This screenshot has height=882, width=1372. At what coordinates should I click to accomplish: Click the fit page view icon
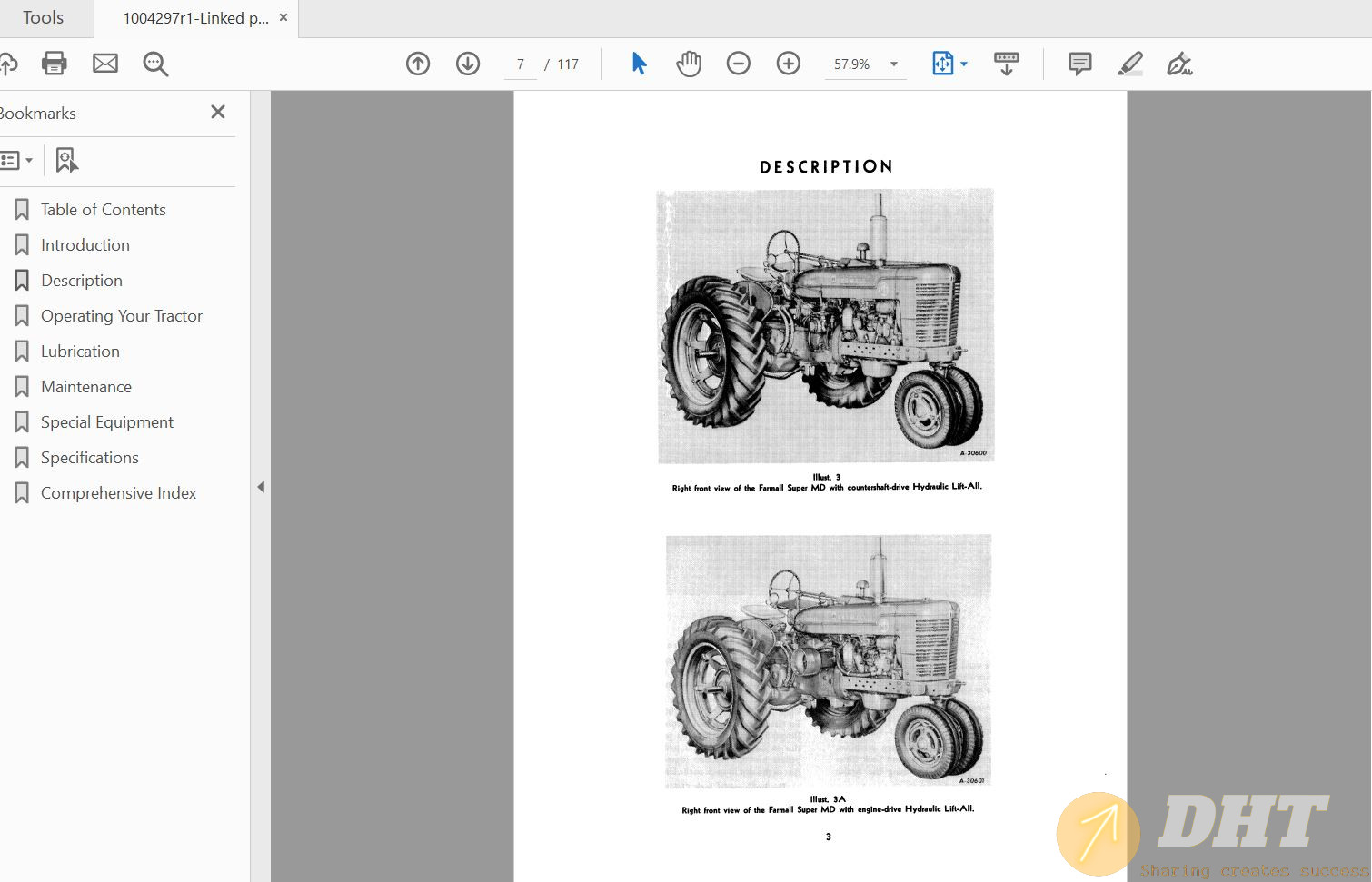[943, 64]
